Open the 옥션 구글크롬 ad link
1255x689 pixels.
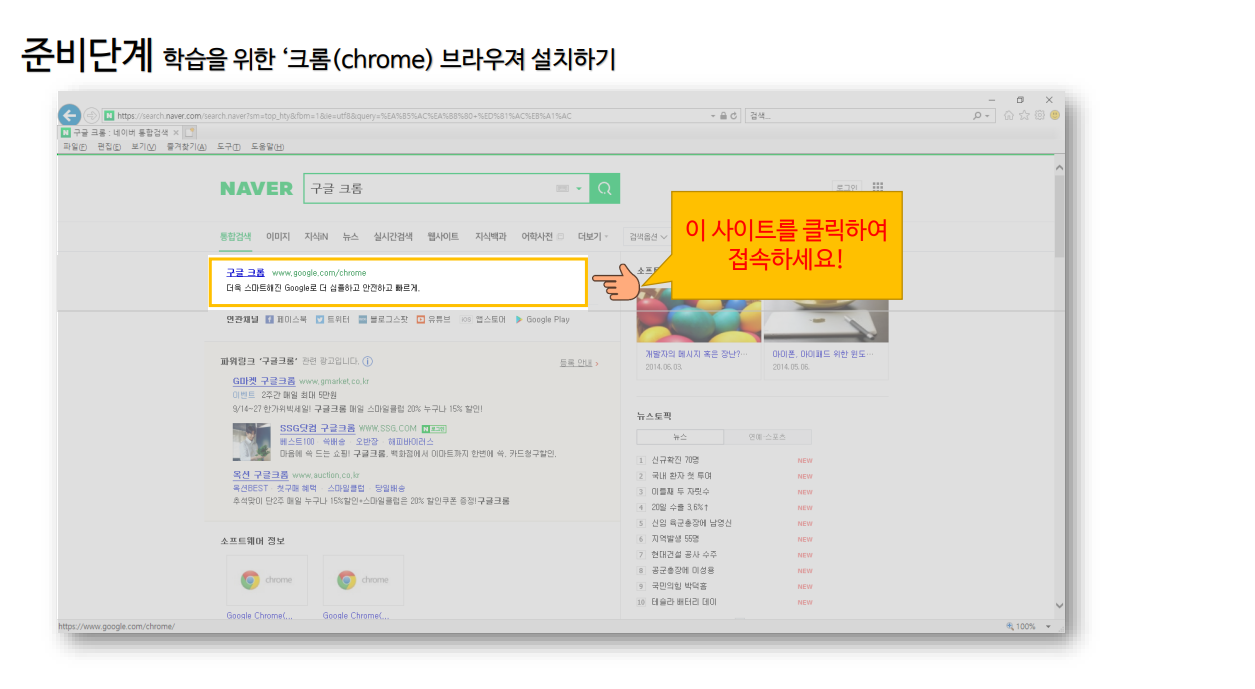coord(261,475)
